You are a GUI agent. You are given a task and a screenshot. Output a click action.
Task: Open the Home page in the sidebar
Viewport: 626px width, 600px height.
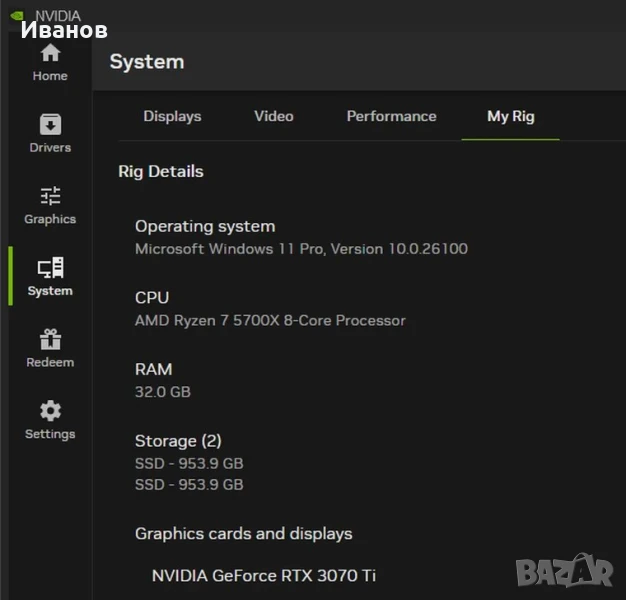50,63
